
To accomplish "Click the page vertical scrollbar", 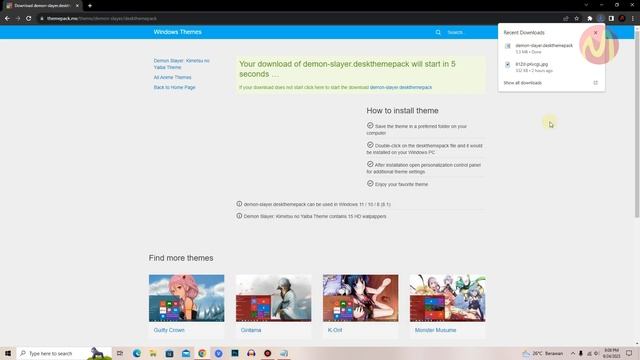I will pos(637,124).
